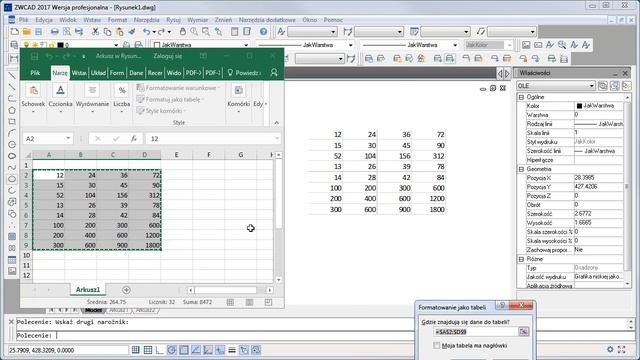Click the Print icon in ZWCAD toolbar
This screenshot has width=640, height=360.
point(54,31)
